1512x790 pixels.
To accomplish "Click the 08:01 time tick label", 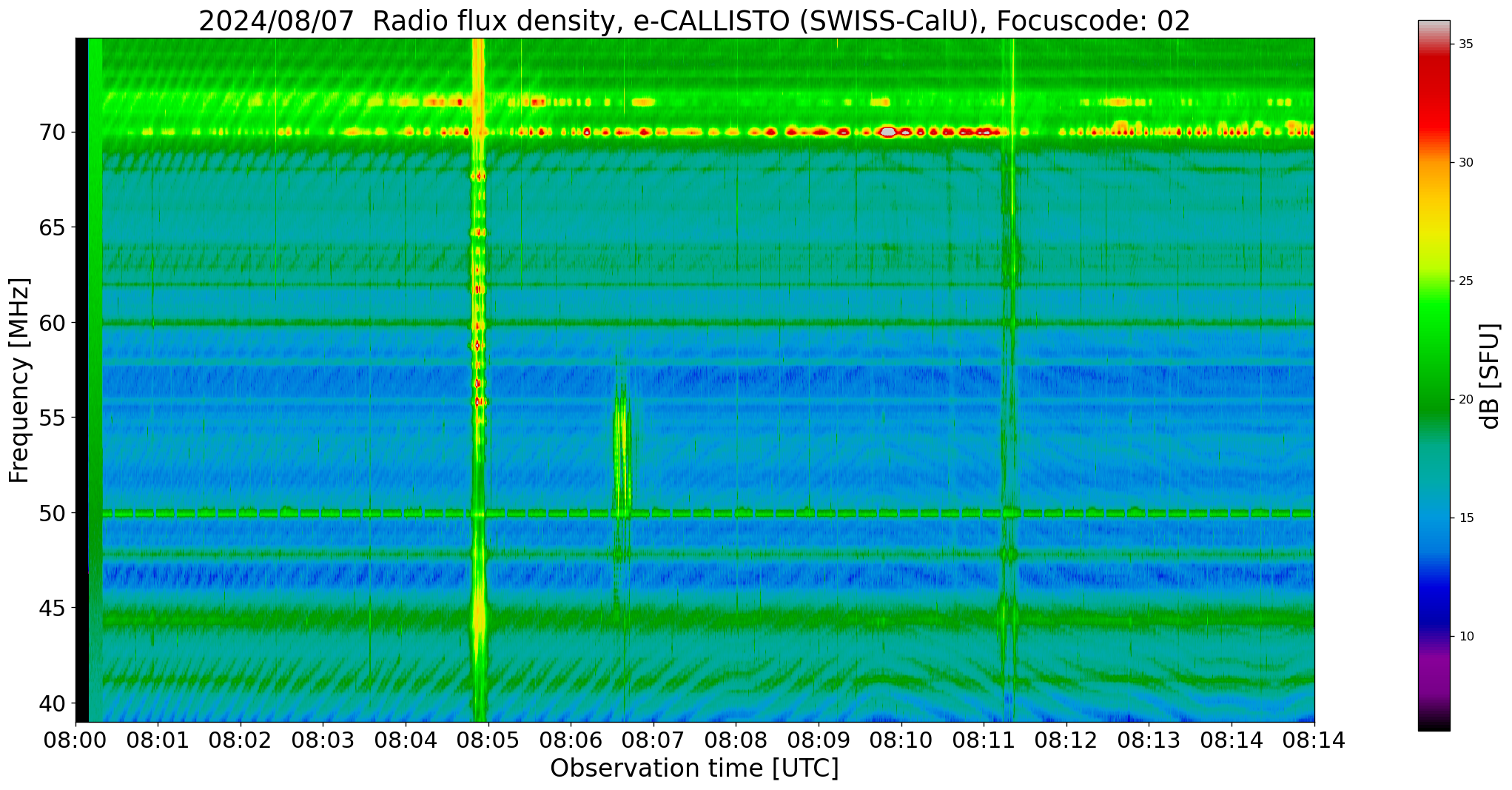I will coord(158,740).
